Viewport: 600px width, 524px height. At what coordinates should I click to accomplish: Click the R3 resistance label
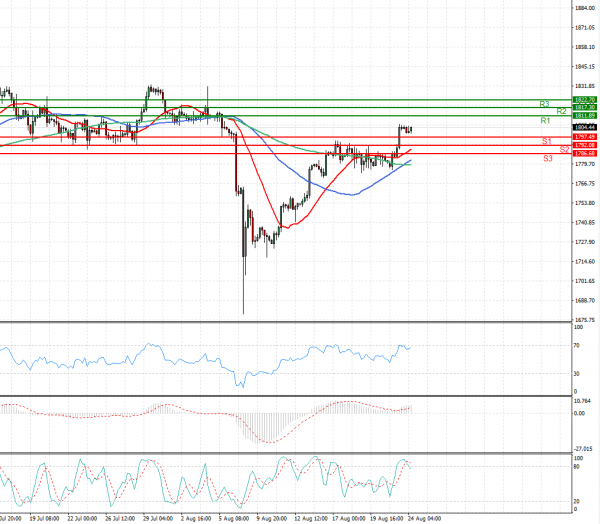(x=545, y=104)
